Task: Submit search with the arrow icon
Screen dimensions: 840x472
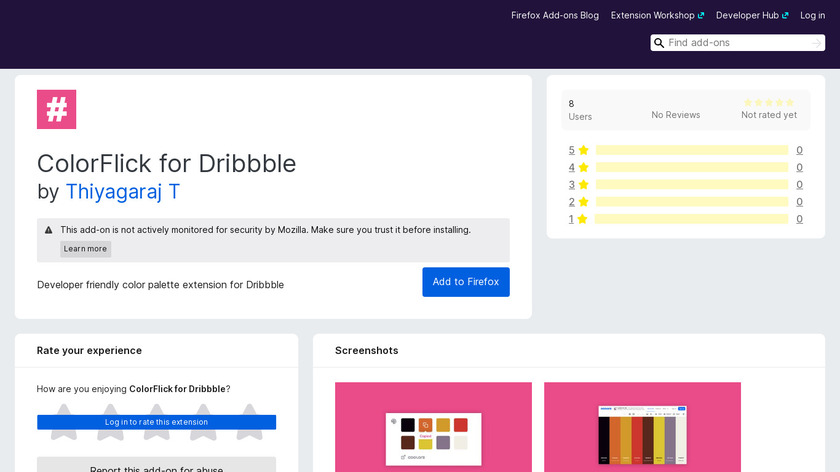Action: pyautogui.click(x=816, y=43)
